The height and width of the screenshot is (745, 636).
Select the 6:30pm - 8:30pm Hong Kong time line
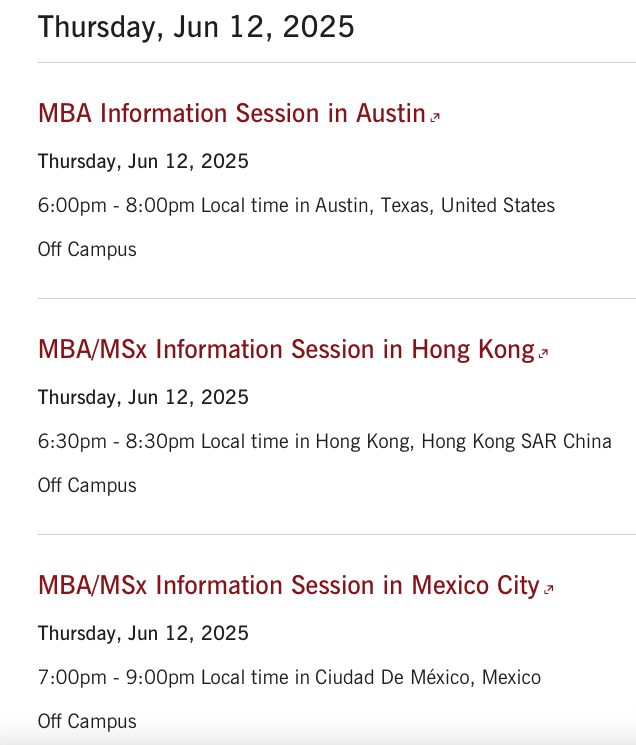click(325, 442)
